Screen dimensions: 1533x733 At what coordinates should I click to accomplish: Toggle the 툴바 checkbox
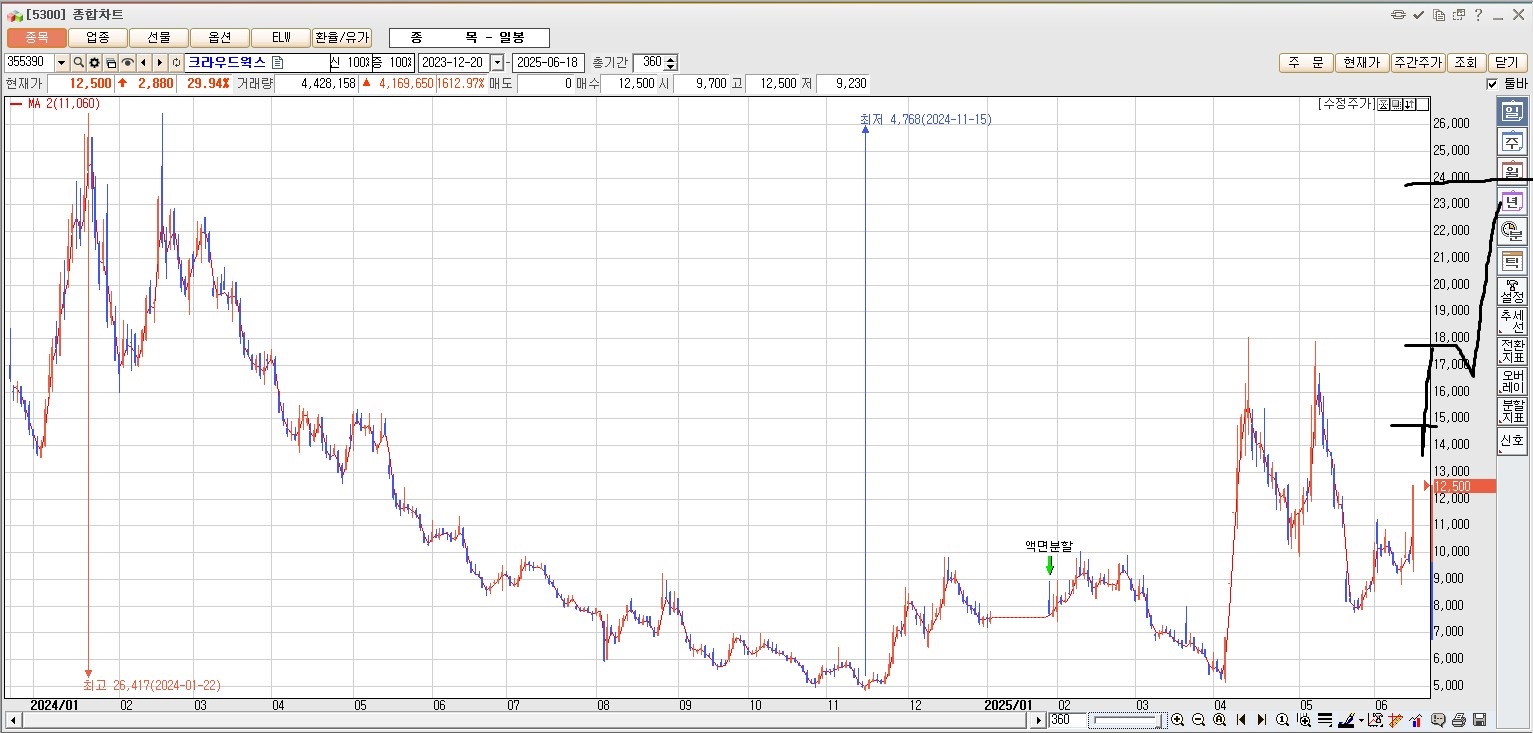pyautogui.click(x=1493, y=84)
